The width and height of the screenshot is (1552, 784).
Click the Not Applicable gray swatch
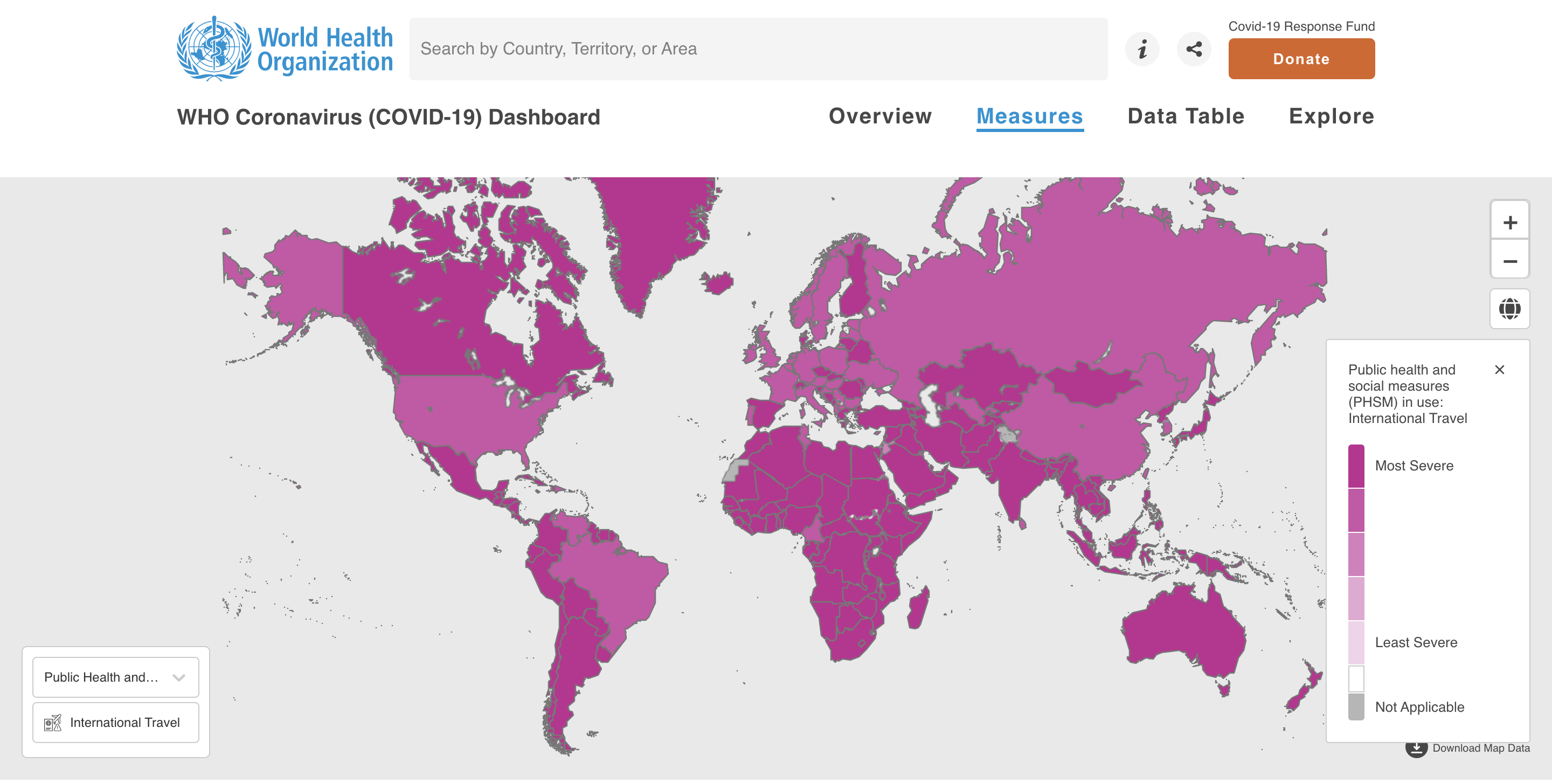1356,706
